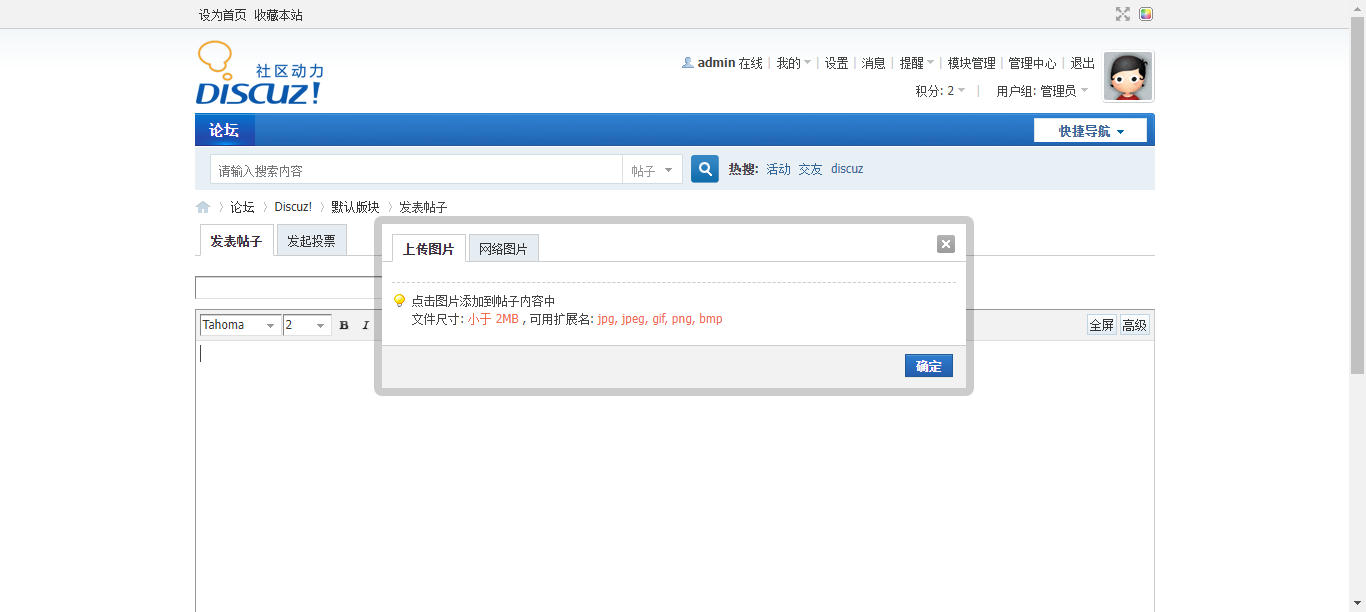This screenshot has width=1366, height=612.
Task: Toggle italic formatting in editor
Action: pyautogui.click(x=365, y=325)
